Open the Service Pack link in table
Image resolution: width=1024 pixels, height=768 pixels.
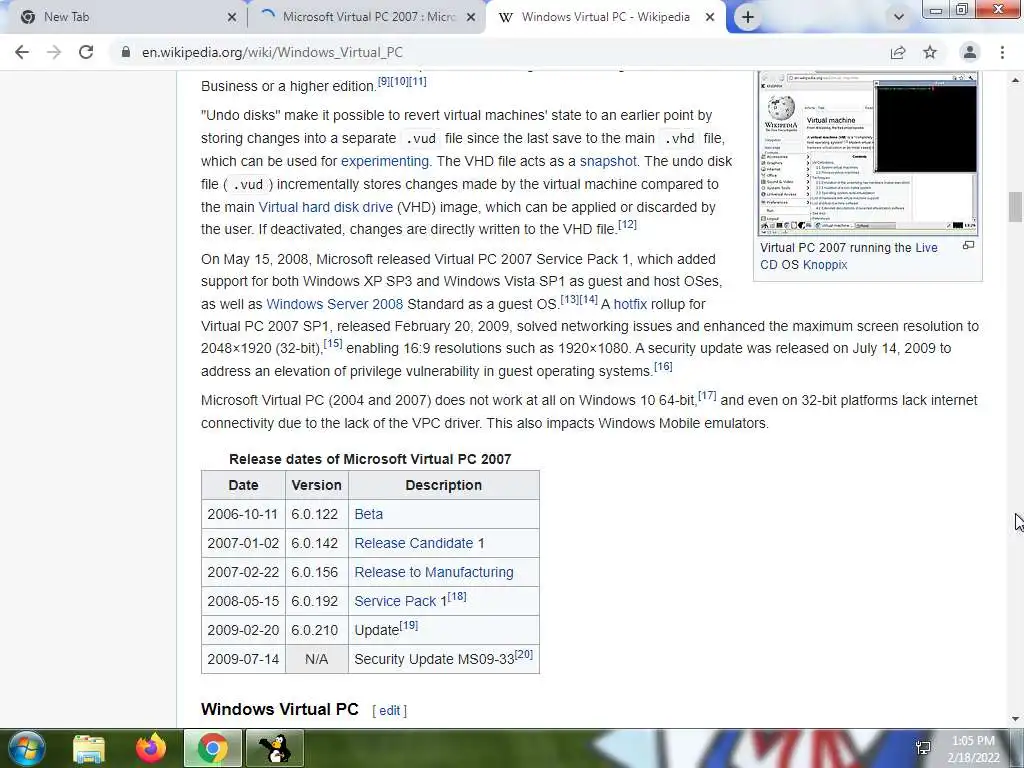click(400, 601)
